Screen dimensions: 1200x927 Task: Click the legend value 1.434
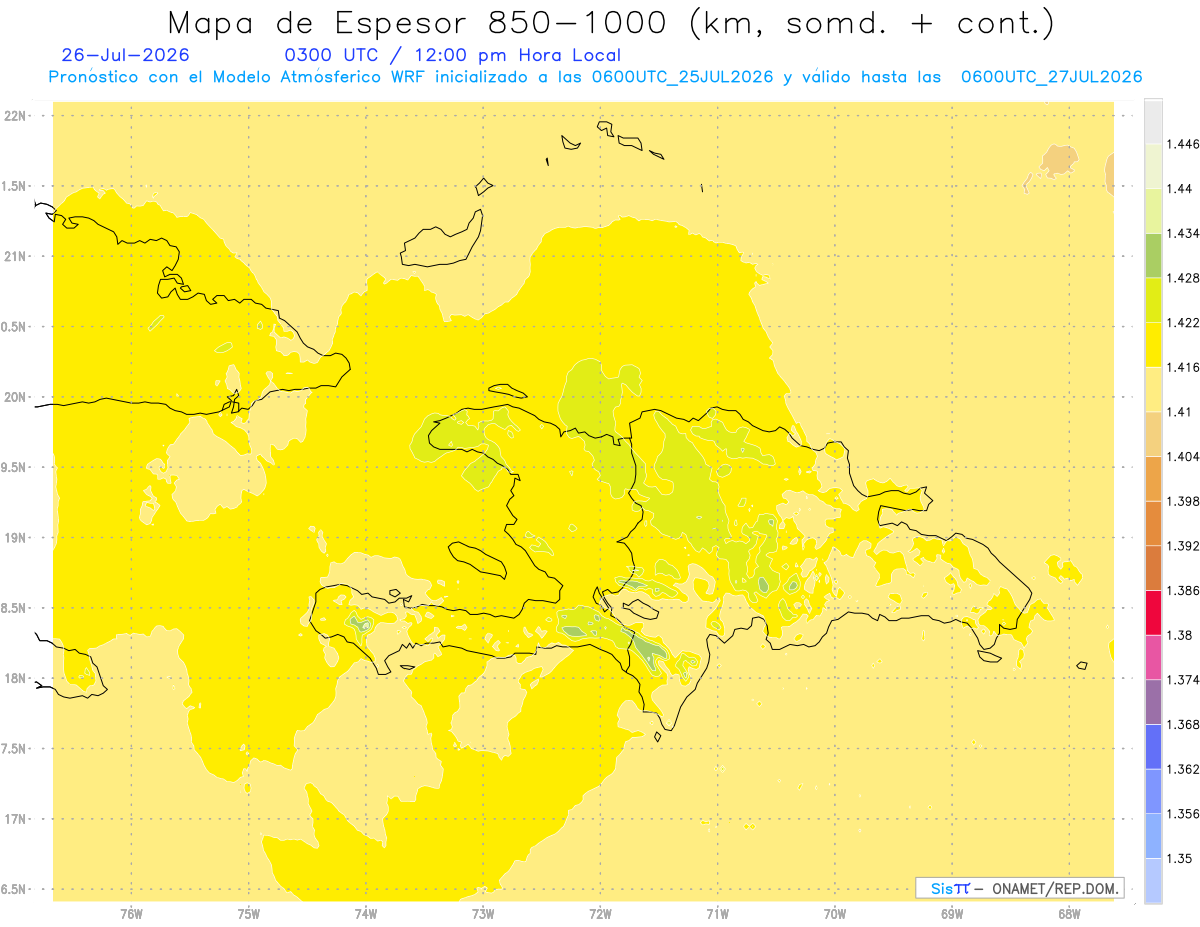[x=1185, y=233]
